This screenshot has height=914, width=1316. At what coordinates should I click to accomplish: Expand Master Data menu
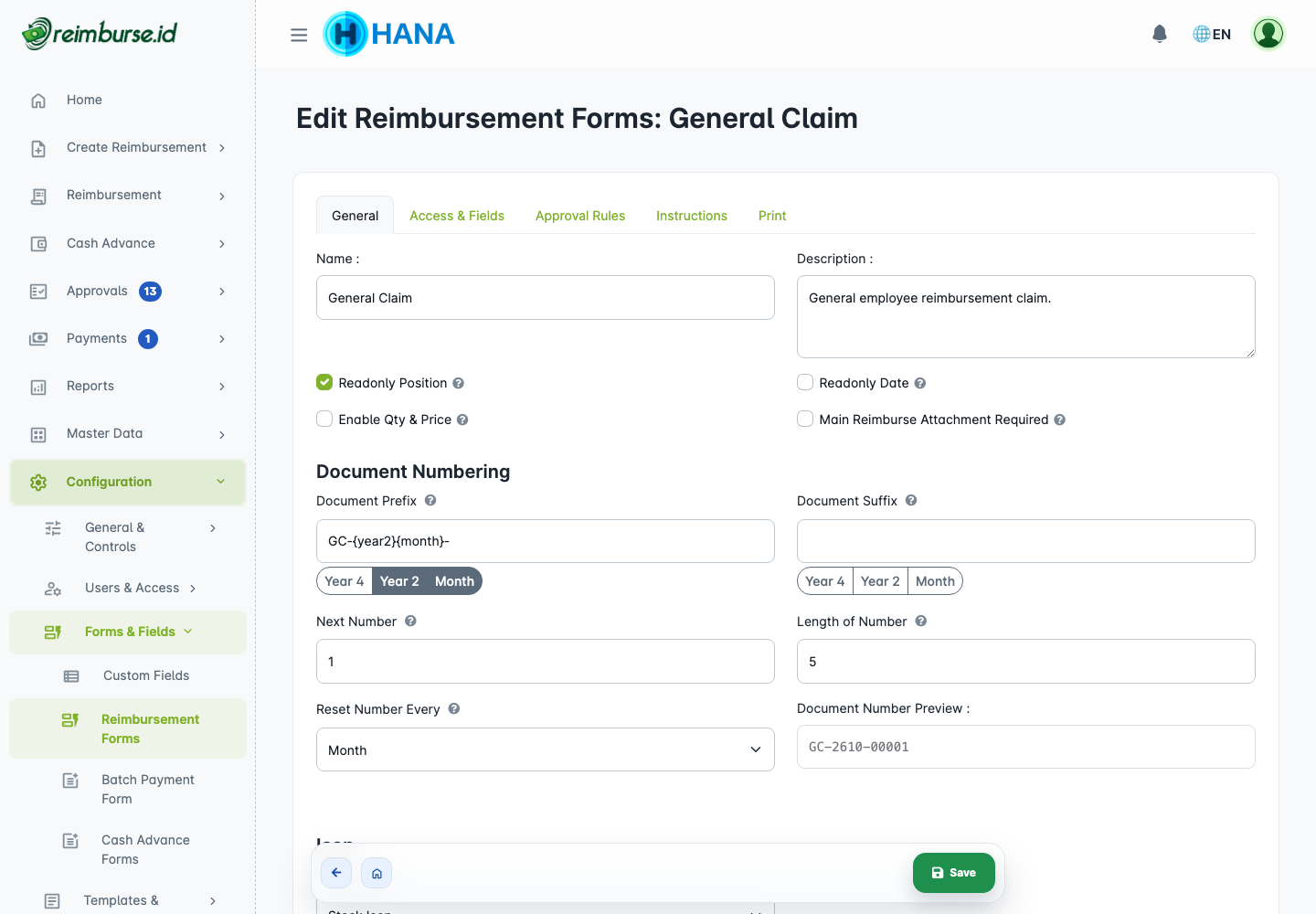128,433
